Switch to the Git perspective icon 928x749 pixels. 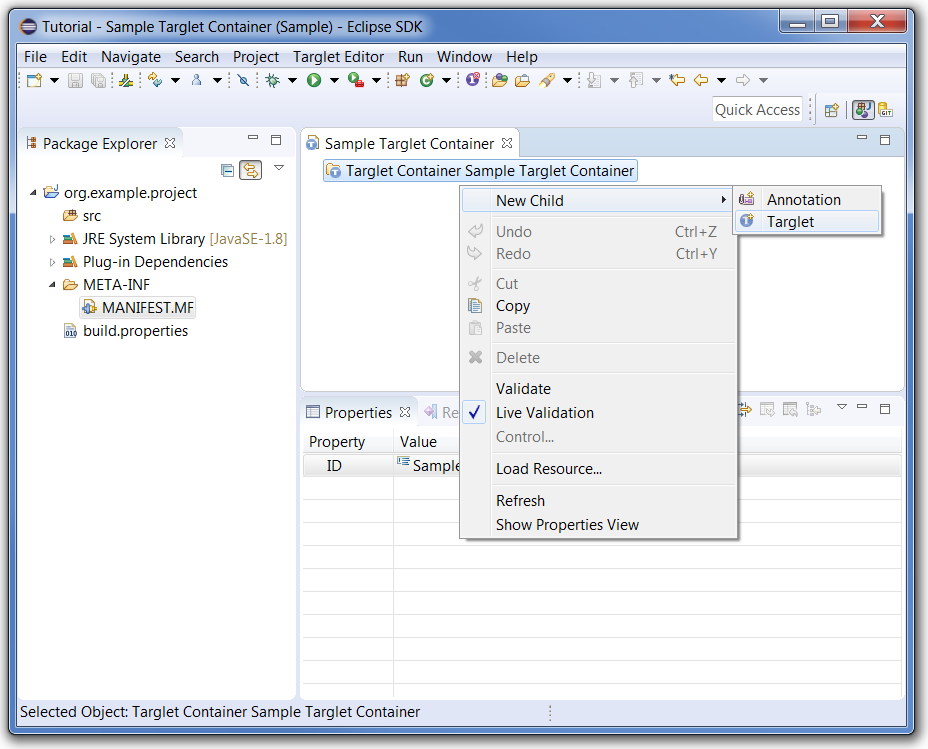tap(885, 110)
